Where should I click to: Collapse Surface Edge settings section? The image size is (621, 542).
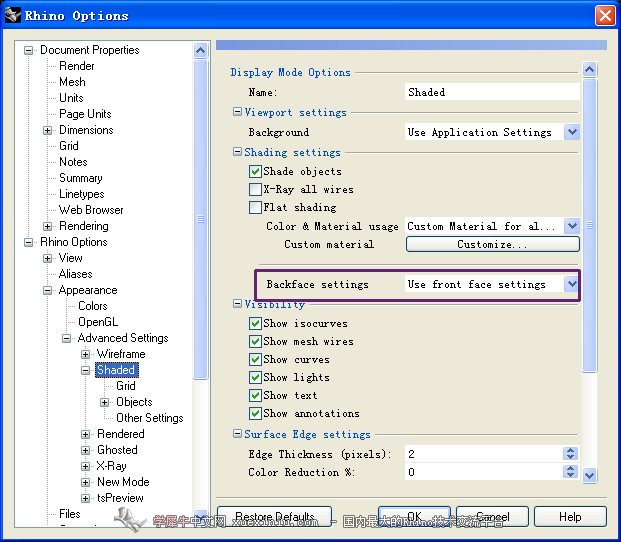tap(237, 434)
